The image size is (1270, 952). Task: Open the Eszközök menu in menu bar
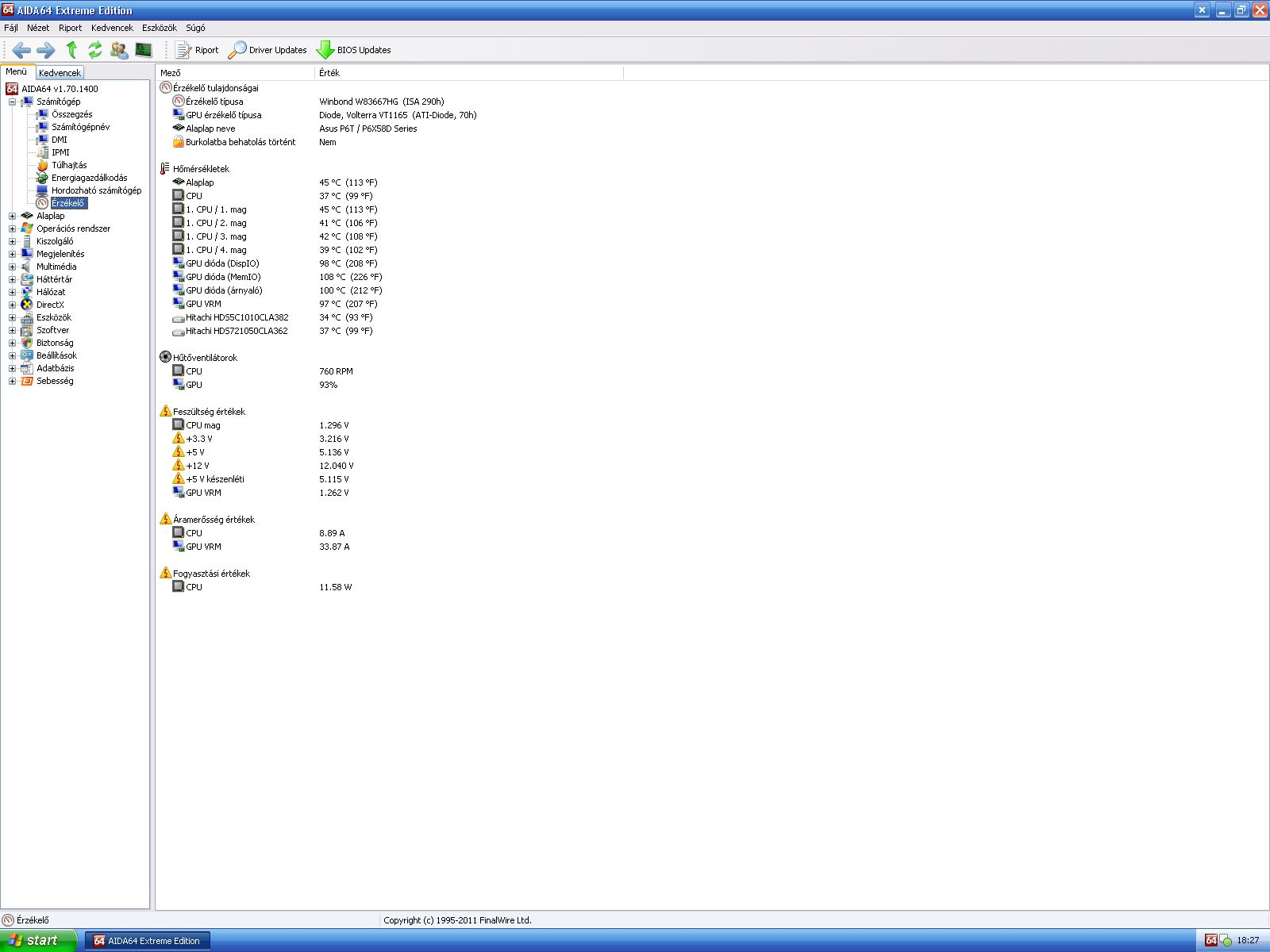[160, 28]
